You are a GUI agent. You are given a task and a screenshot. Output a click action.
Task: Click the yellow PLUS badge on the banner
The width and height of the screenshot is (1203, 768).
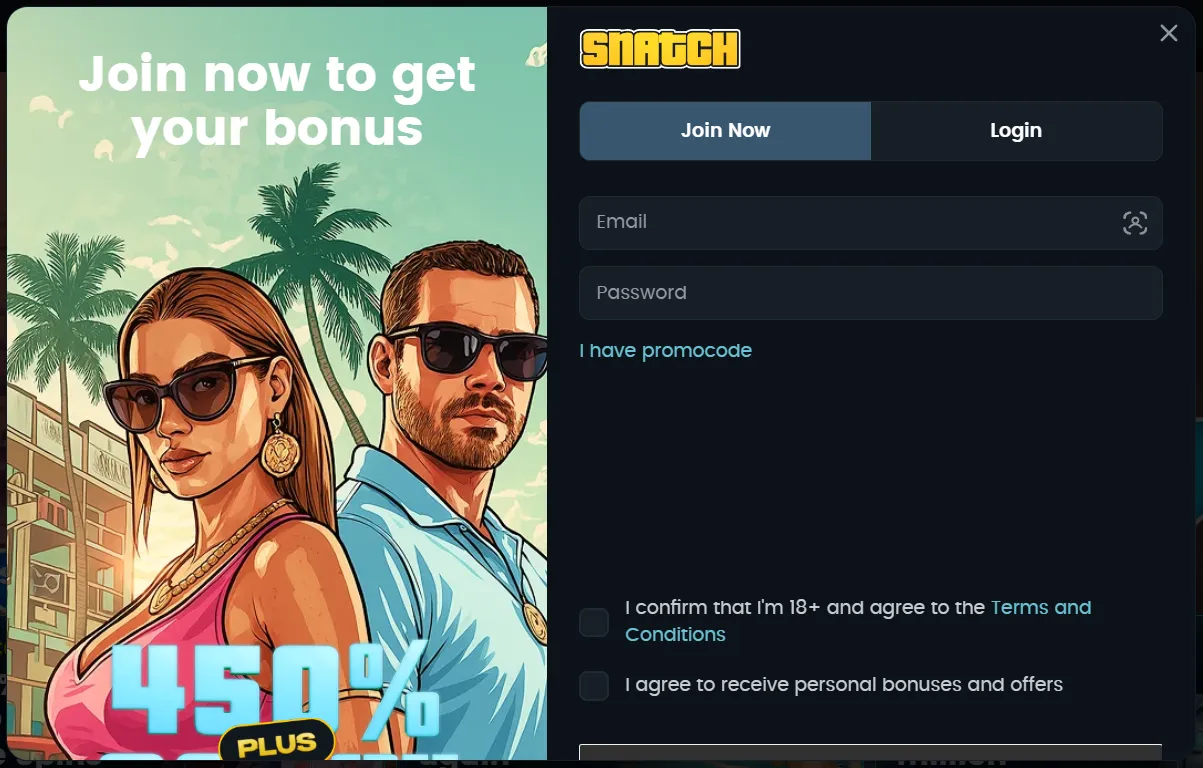(276, 743)
